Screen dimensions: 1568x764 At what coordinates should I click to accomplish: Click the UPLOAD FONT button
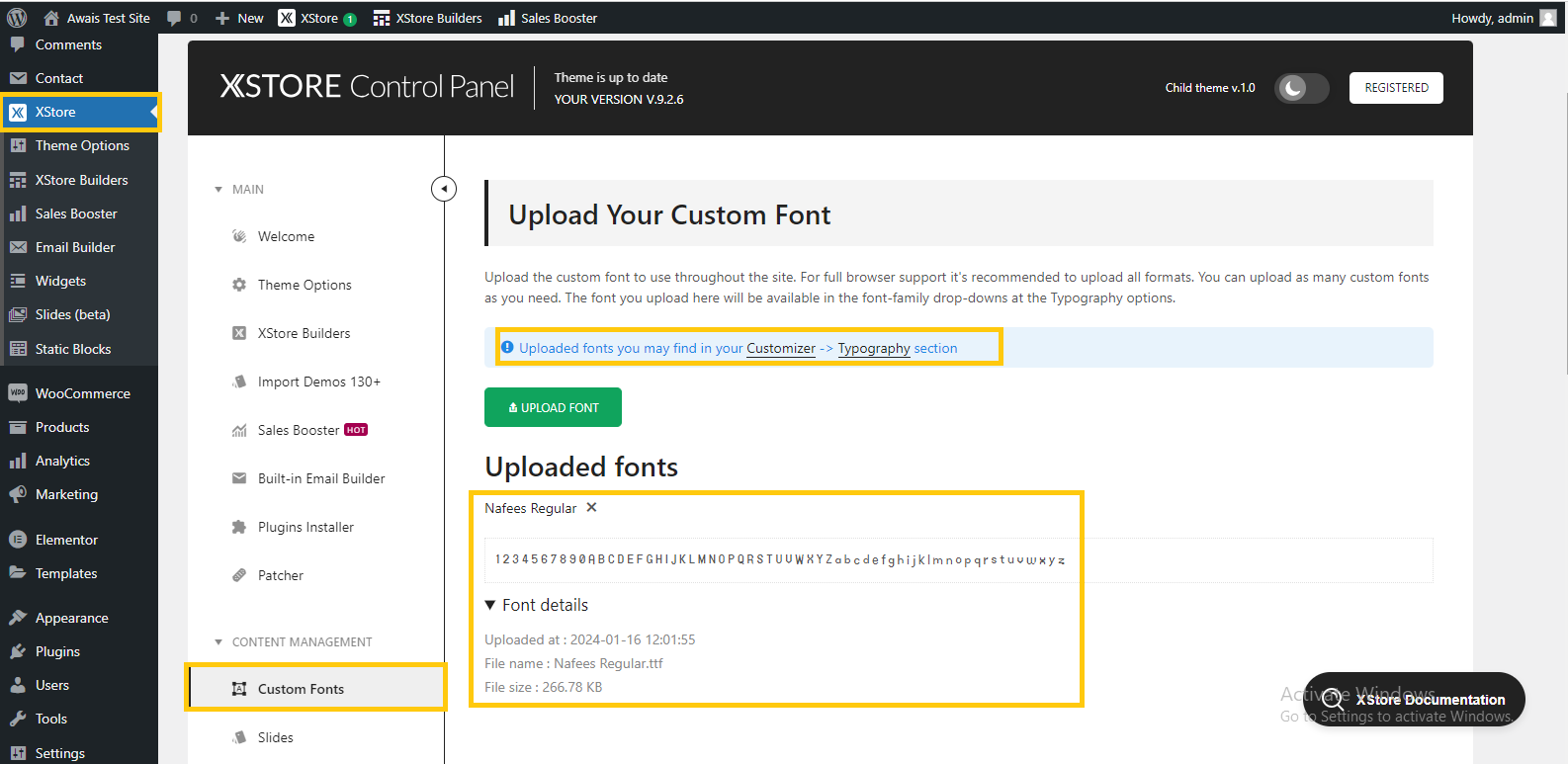point(553,407)
